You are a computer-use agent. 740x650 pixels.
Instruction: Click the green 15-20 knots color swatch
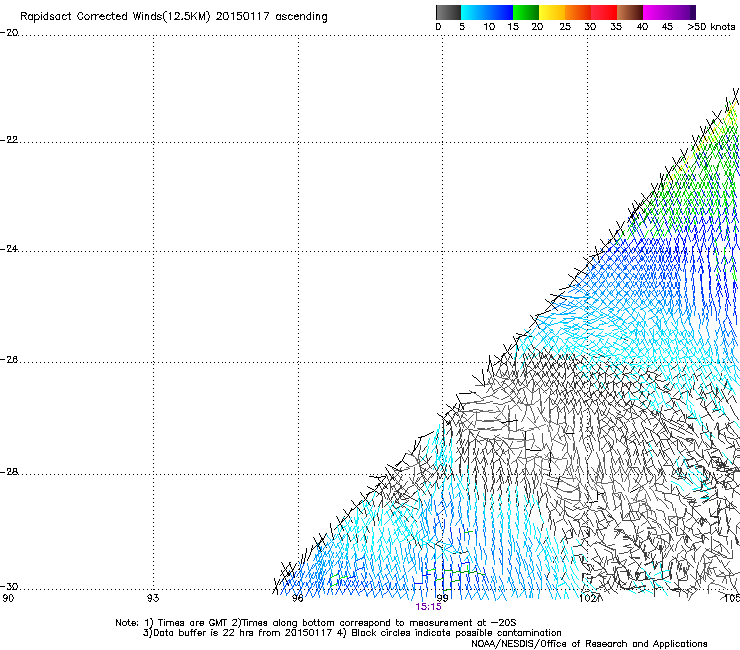point(526,12)
